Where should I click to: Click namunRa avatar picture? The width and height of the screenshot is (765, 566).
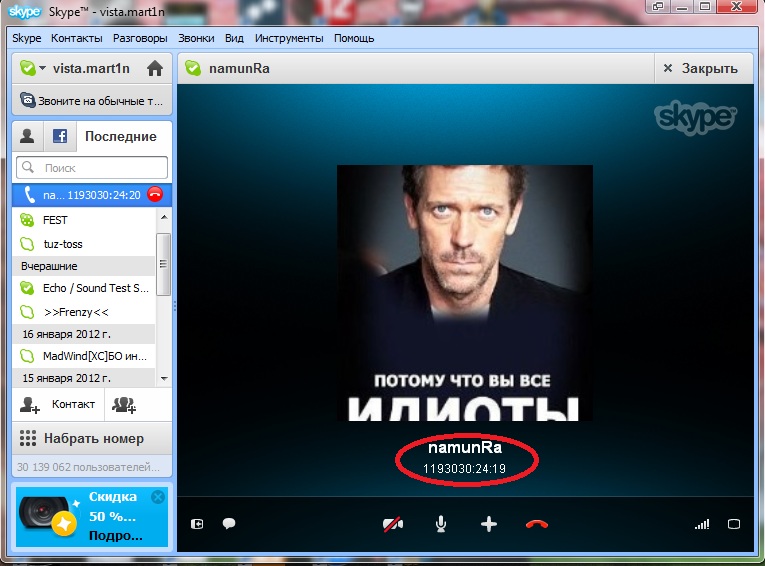click(464, 293)
